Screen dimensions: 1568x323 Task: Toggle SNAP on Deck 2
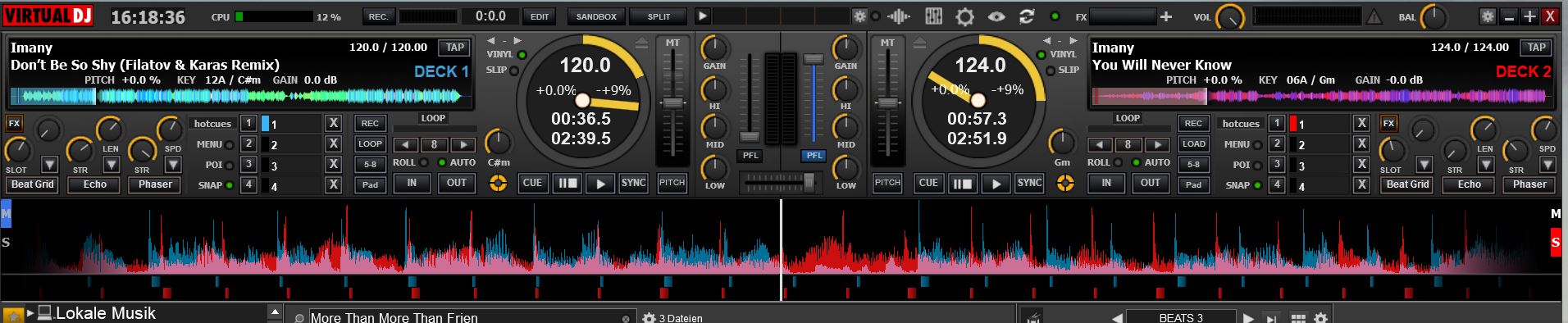click(1258, 185)
